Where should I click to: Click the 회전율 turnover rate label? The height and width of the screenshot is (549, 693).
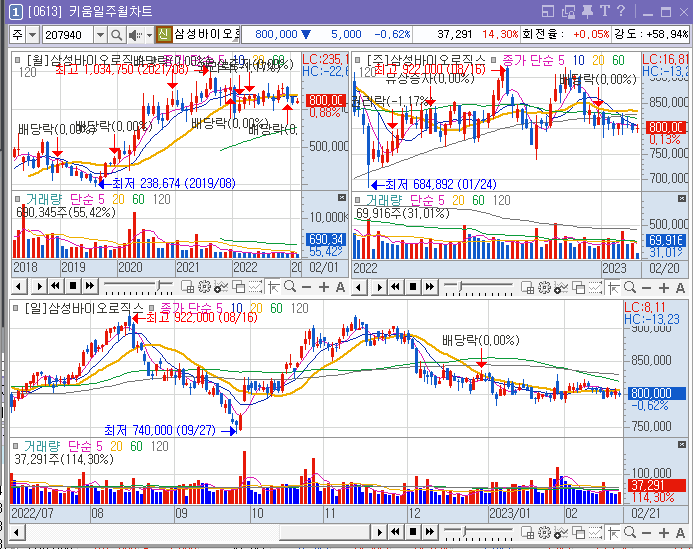click(x=543, y=34)
